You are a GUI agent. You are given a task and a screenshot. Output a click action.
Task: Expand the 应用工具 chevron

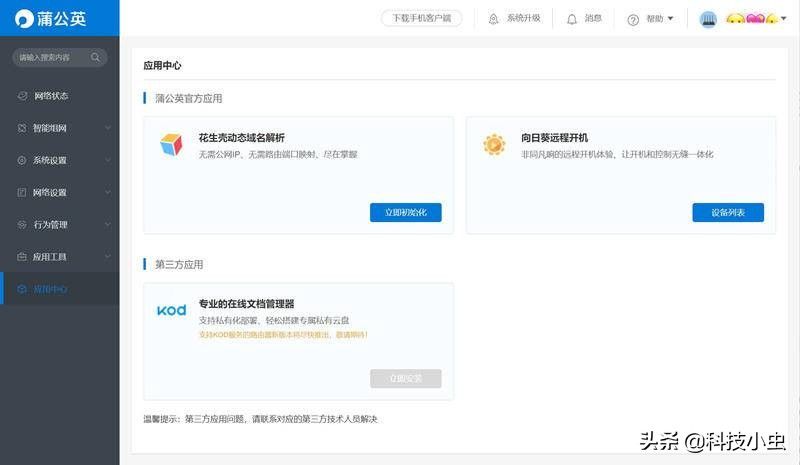[108, 257]
